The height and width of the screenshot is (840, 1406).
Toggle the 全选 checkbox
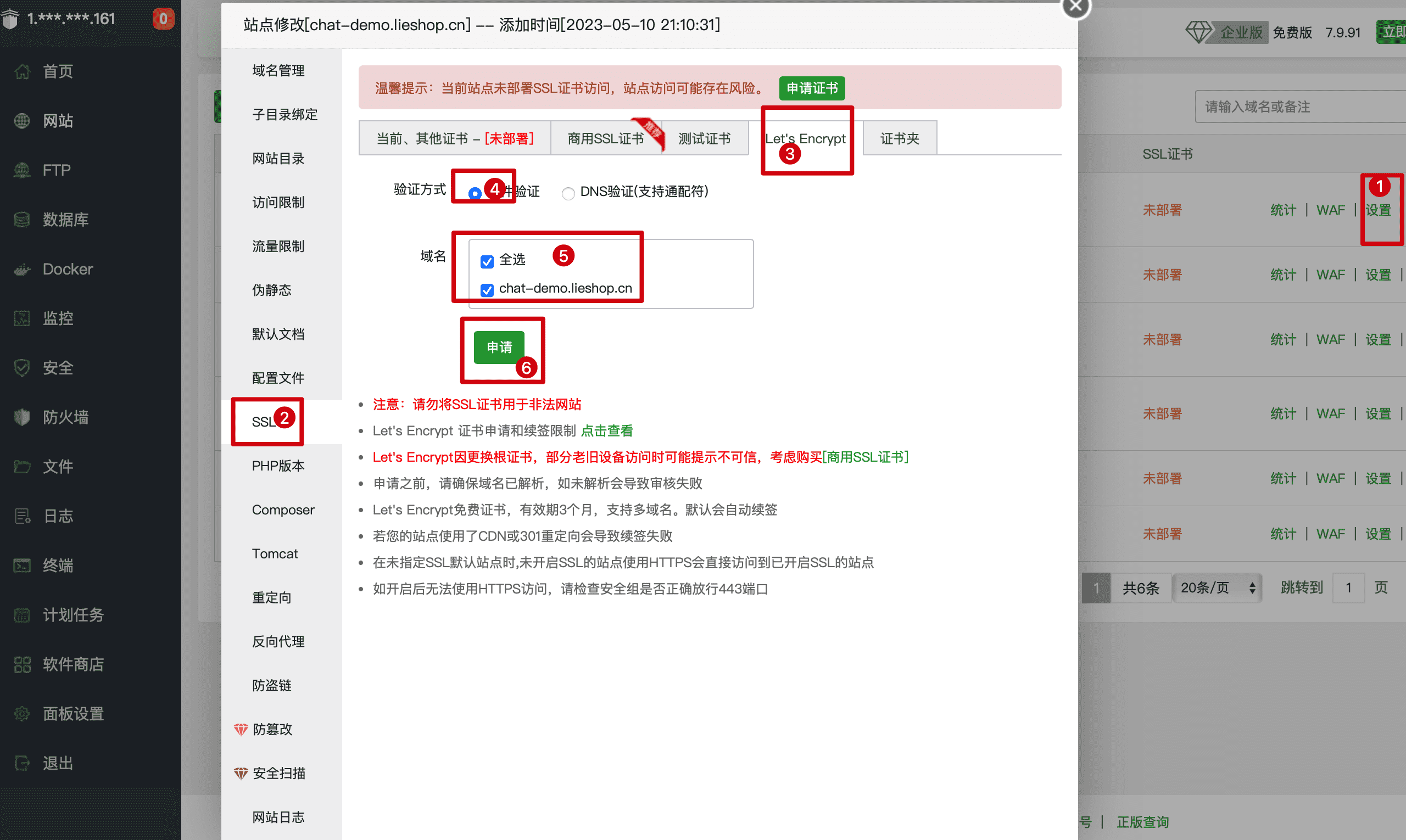pyautogui.click(x=487, y=261)
